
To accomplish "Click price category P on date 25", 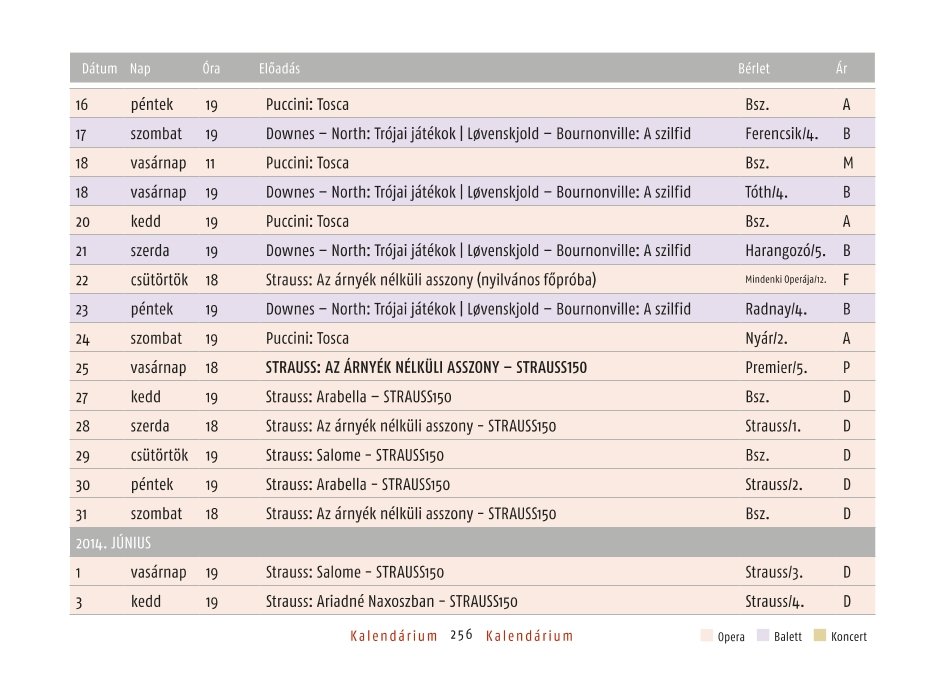I will click(846, 368).
